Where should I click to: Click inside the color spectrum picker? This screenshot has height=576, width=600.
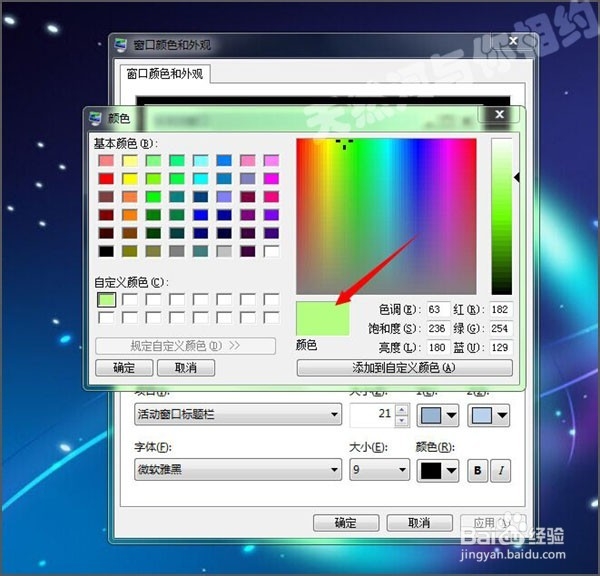[x=386, y=216]
